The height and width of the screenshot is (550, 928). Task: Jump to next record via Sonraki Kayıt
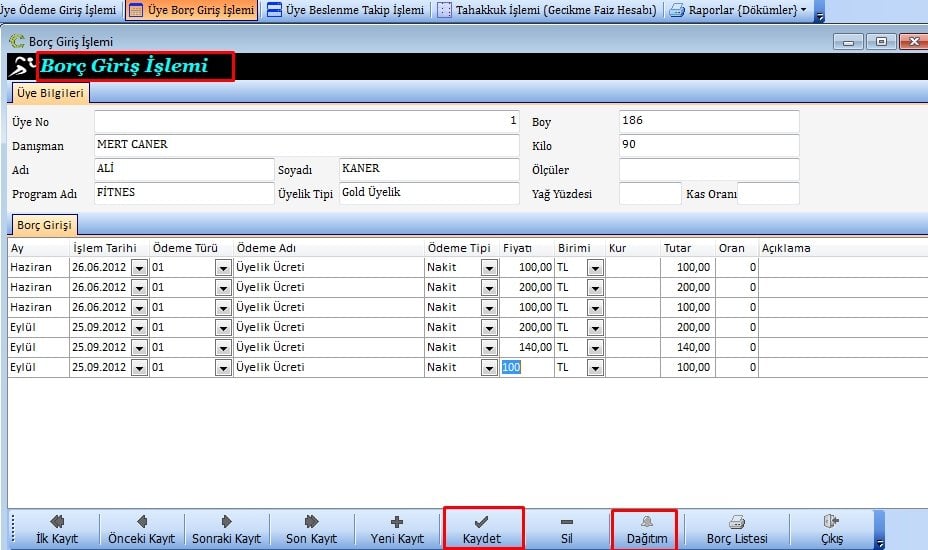226,529
